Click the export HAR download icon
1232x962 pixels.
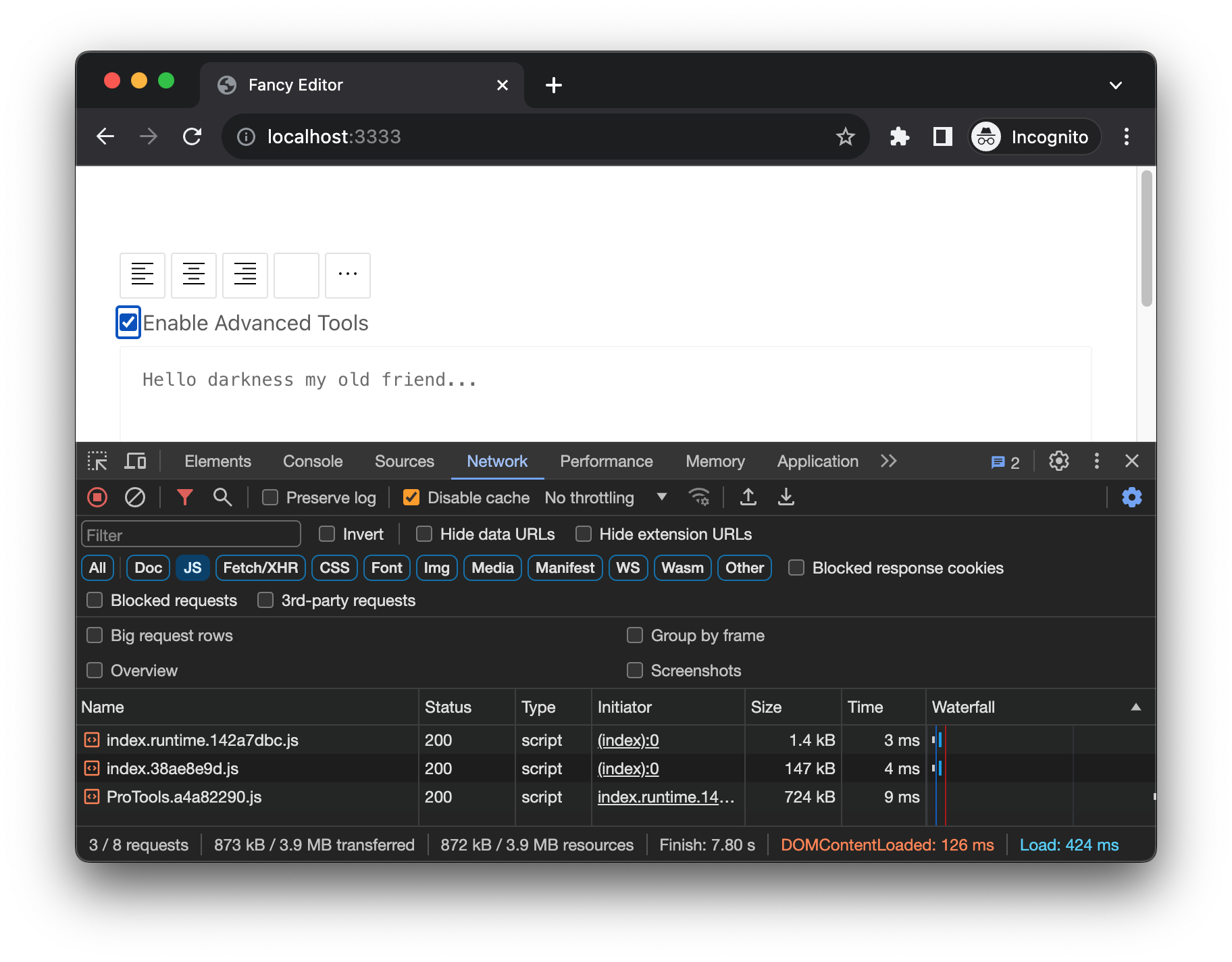pos(786,498)
